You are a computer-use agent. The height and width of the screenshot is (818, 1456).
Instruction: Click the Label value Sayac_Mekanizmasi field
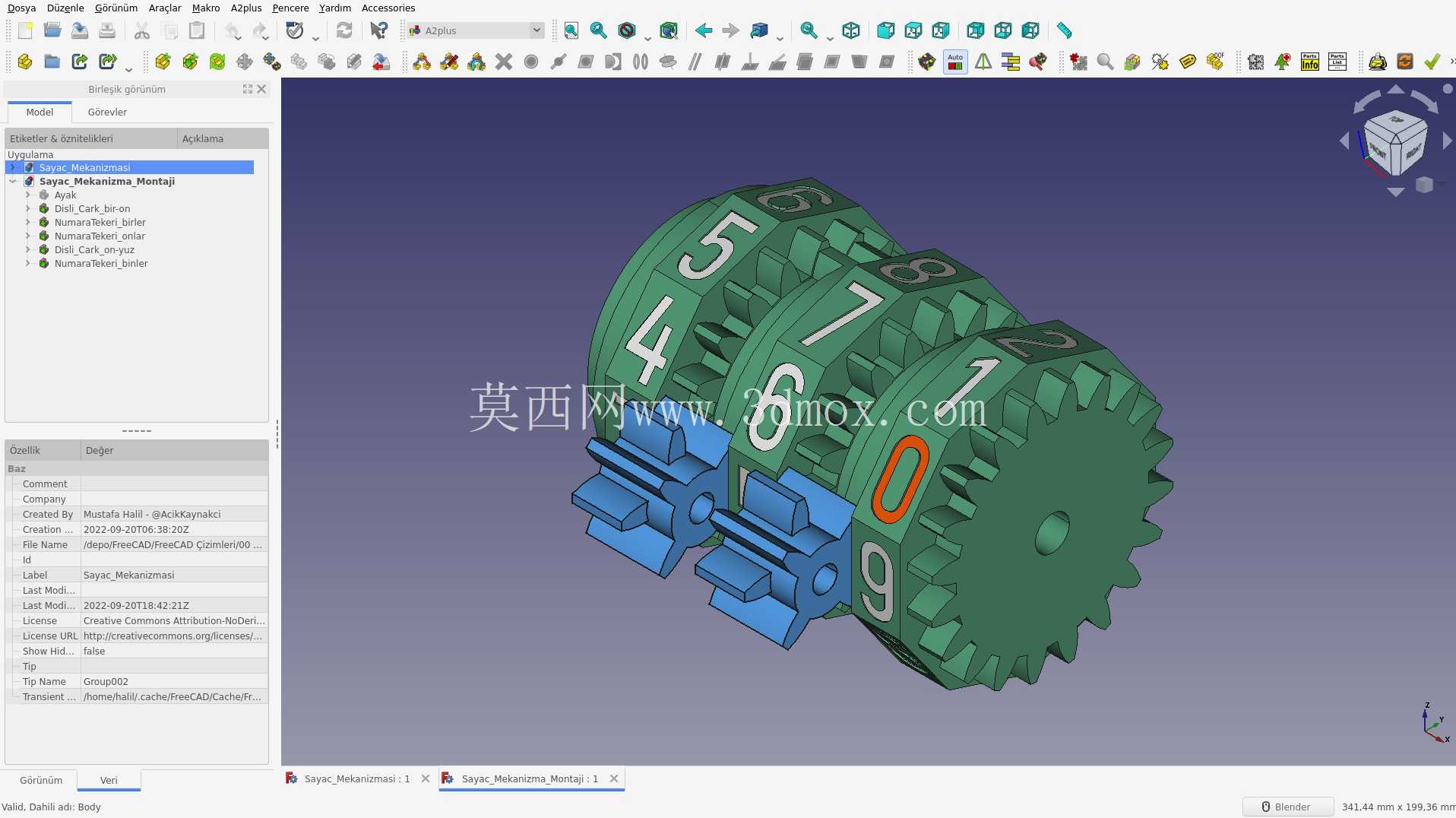174,575
